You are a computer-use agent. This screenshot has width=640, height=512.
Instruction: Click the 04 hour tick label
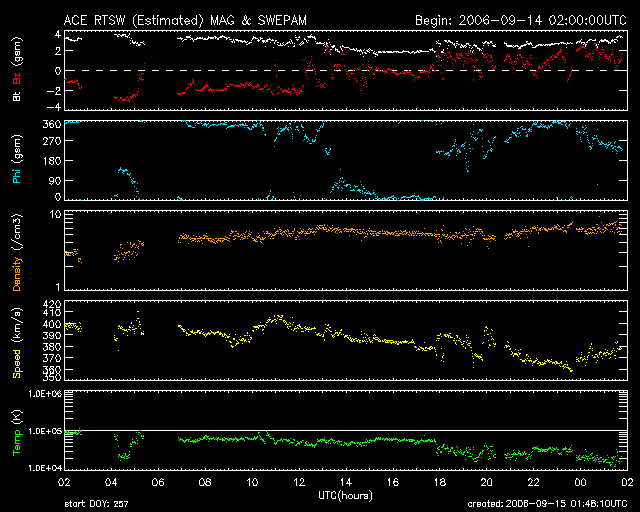[x=111, y=483]
